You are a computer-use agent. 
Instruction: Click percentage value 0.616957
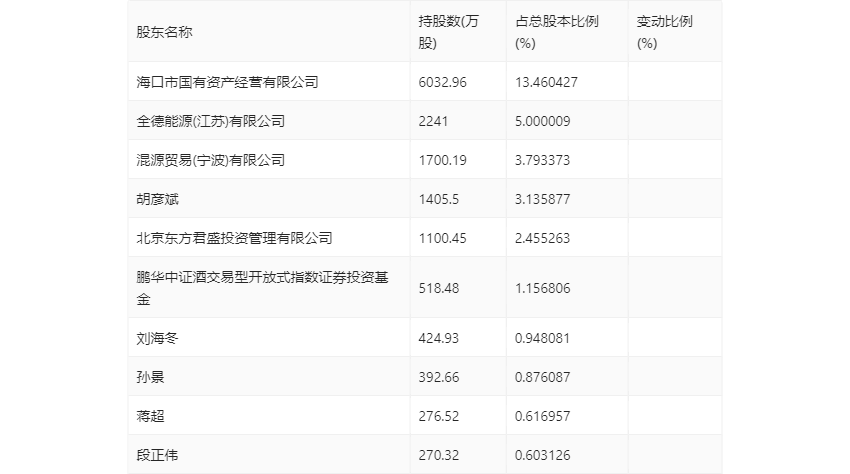[x=543, y=416]
